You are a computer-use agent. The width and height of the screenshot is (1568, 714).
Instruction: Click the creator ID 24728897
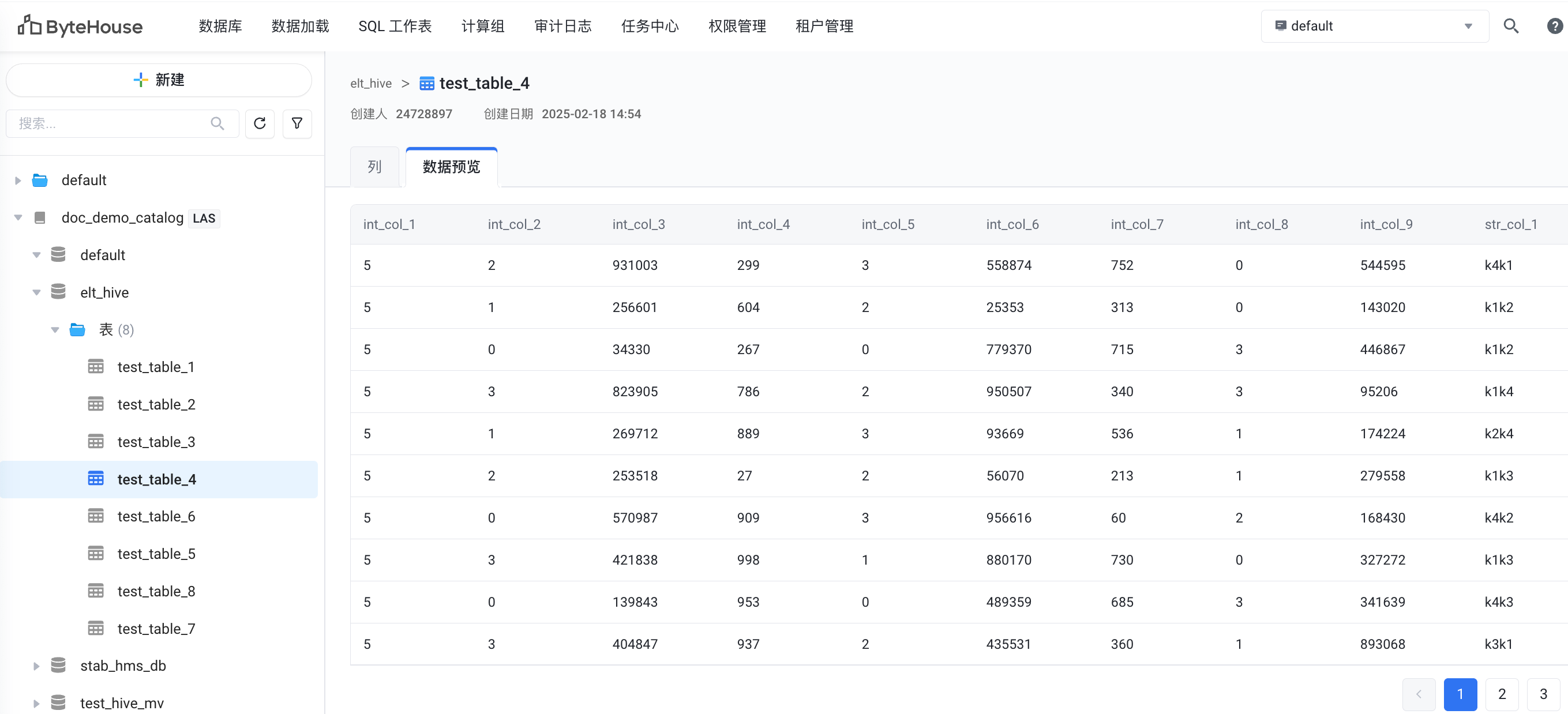(x=423, y=114)
